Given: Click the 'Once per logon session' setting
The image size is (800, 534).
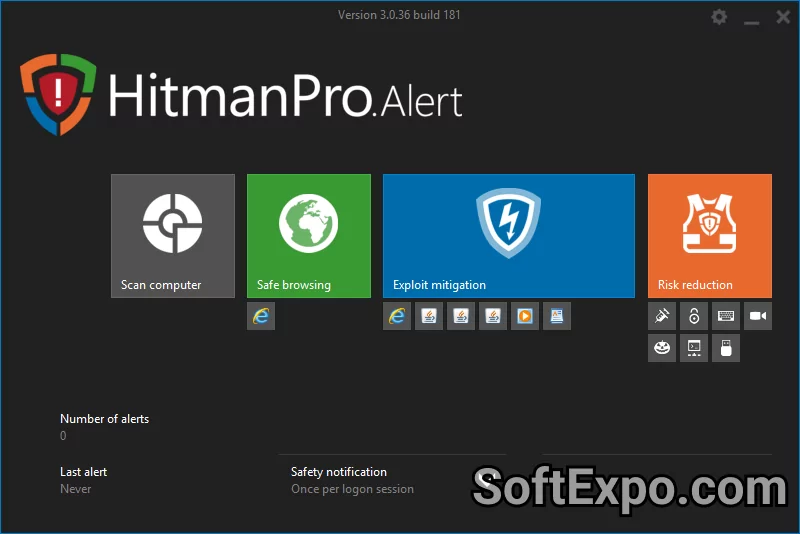Looking at the screenshot, I should click(352, 489).
